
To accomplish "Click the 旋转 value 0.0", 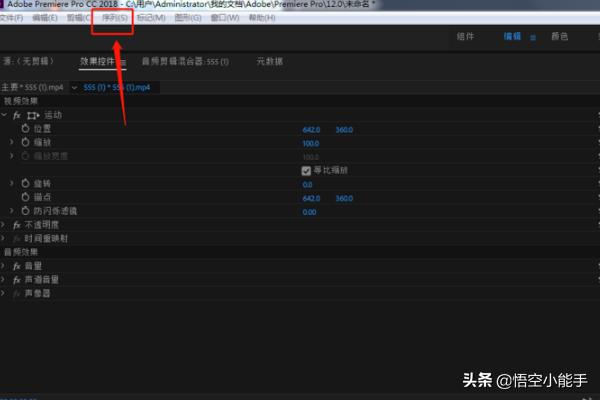I will coord(307,184).
